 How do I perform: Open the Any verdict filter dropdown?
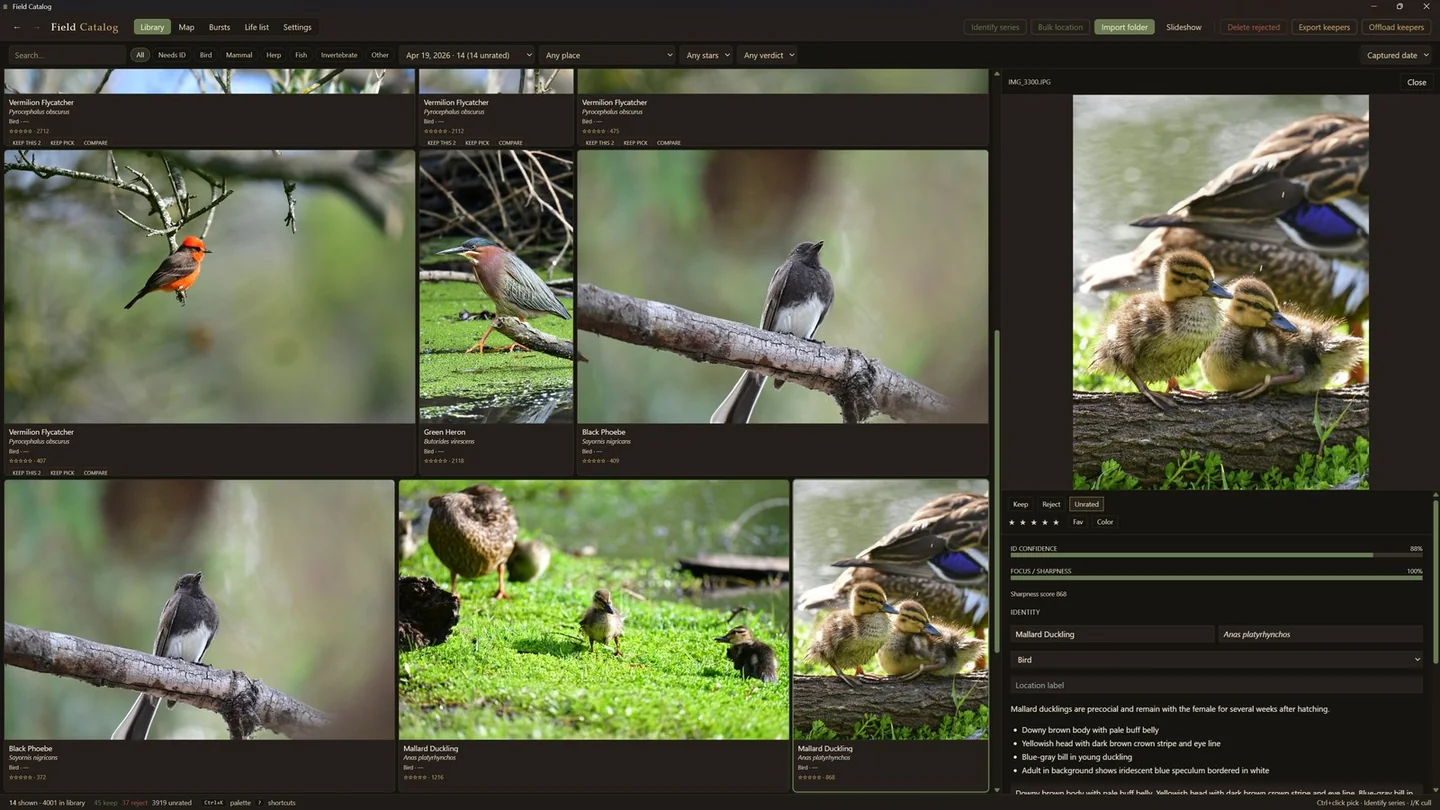768,55
